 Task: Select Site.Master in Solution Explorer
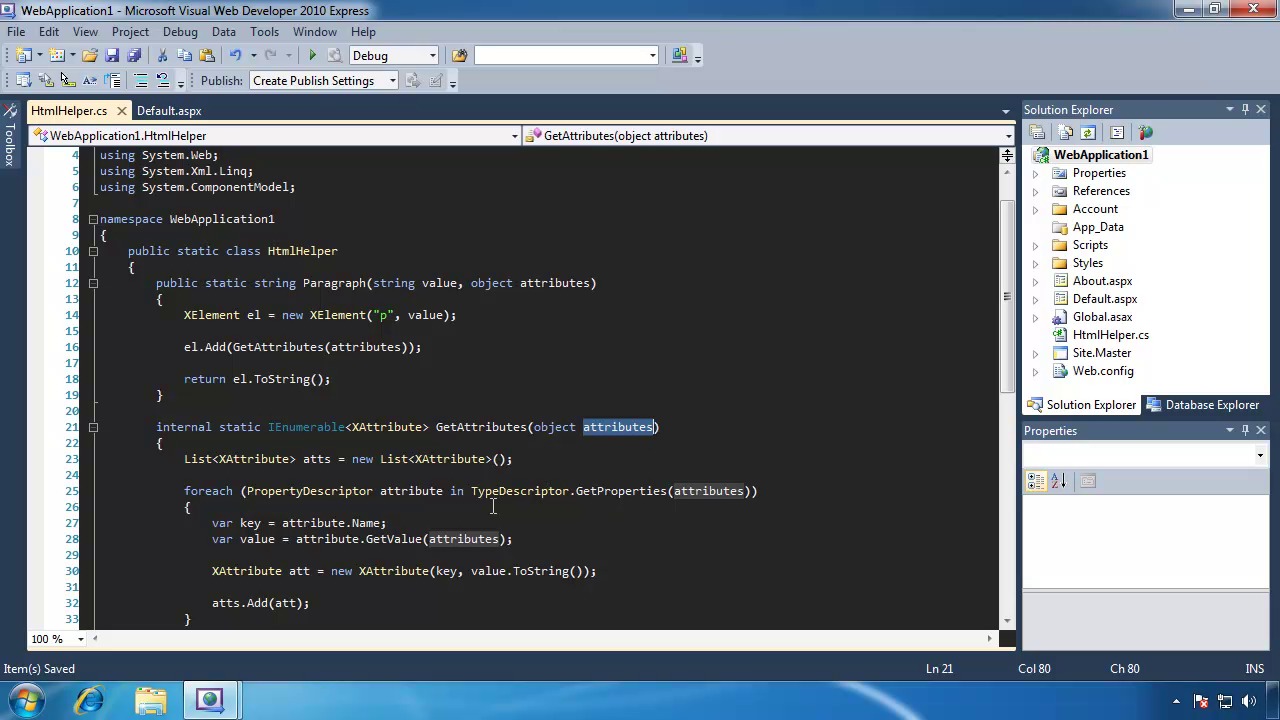(x=1101, y=353)
